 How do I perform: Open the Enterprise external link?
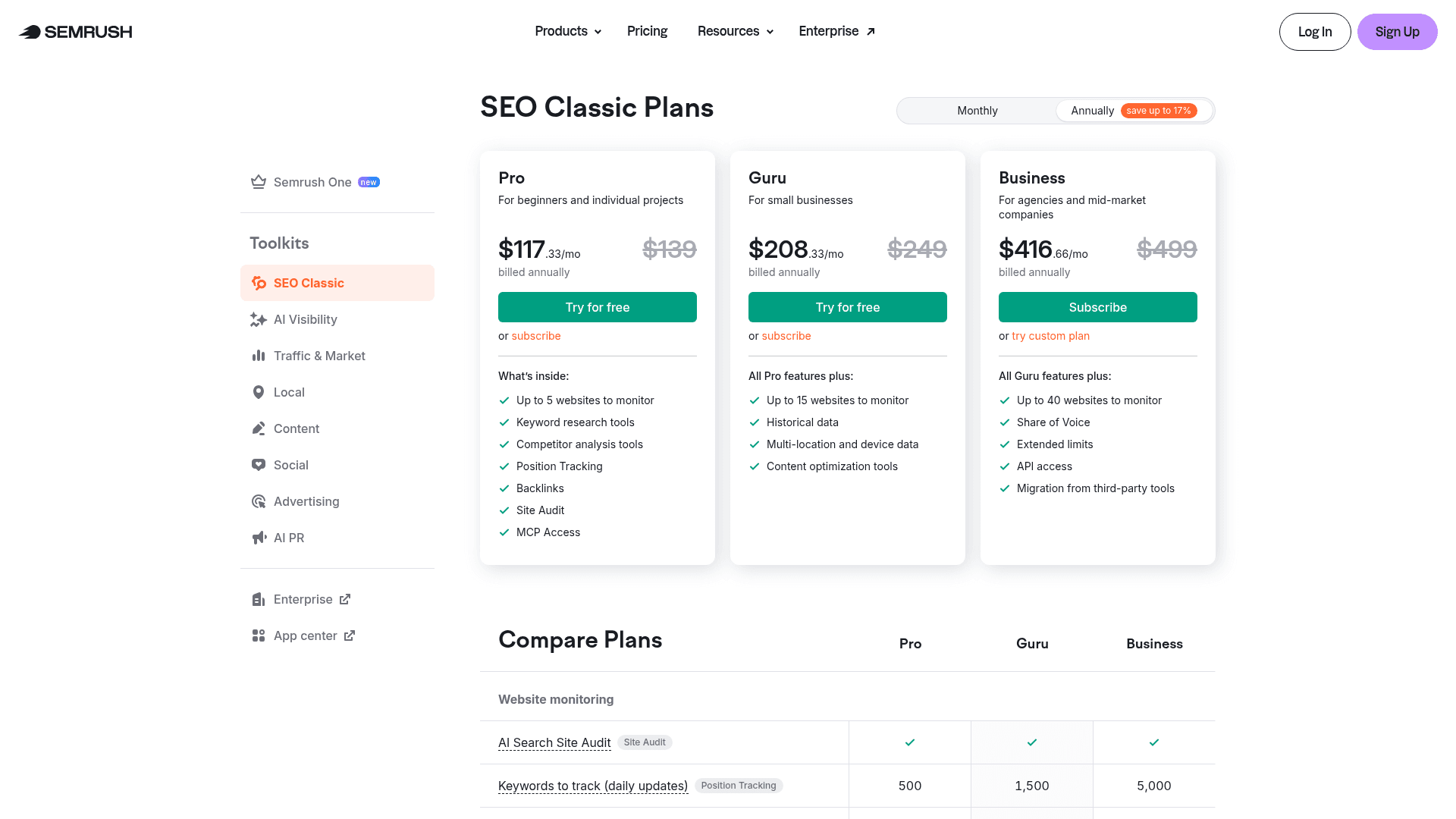(x=836, y=31)
